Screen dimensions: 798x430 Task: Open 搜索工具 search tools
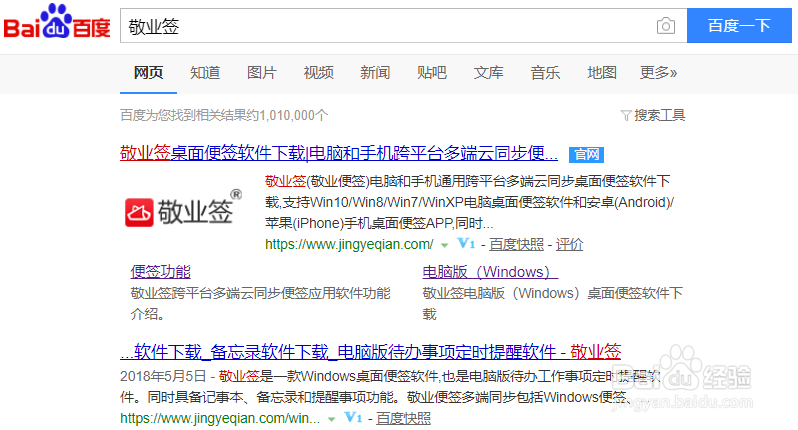(660, 116)
